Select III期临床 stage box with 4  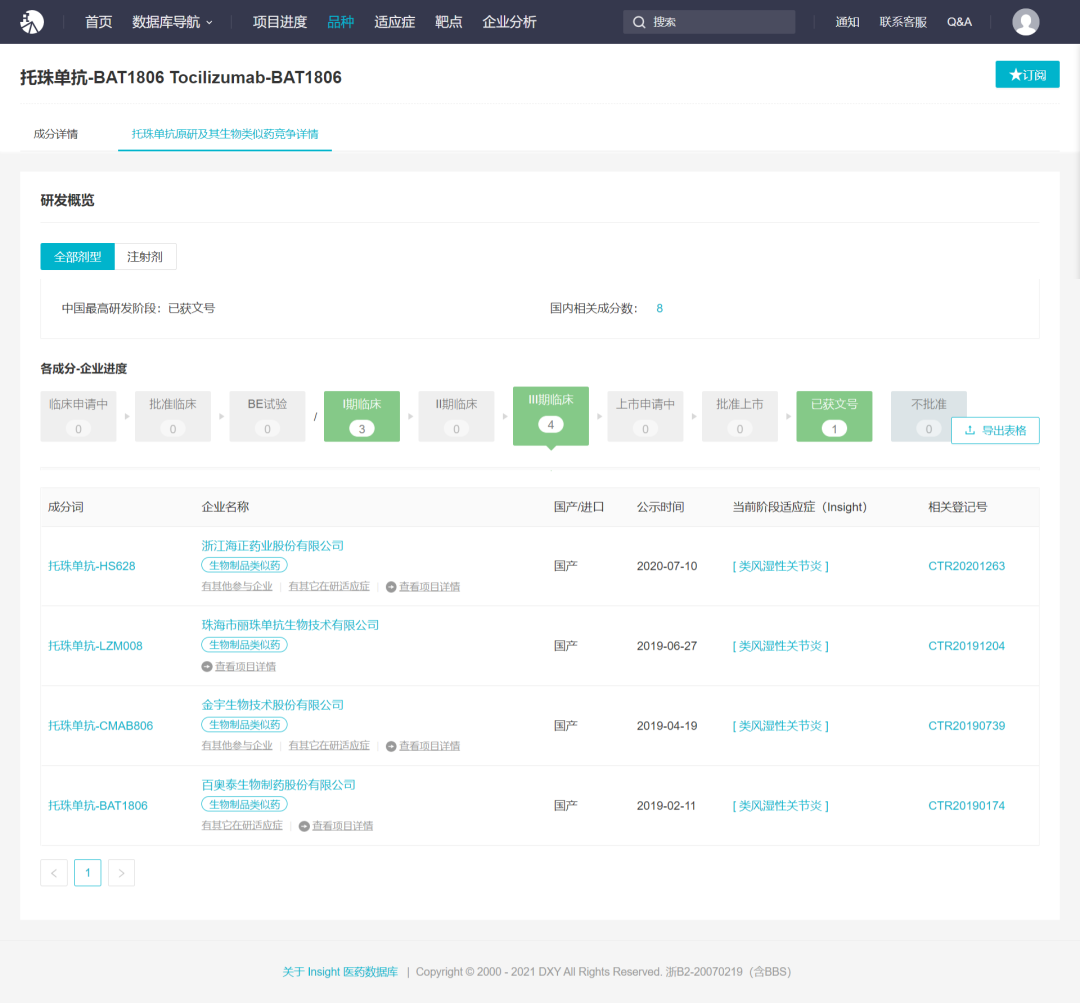pos(550,416)
